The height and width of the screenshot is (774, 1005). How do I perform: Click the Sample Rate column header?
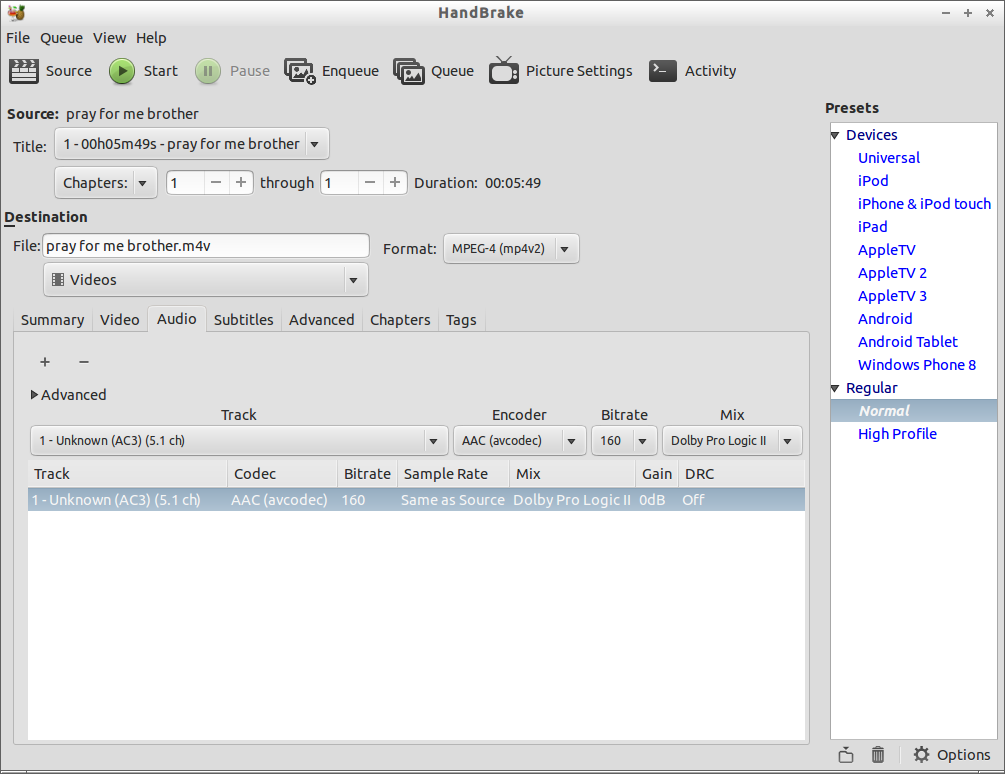pyautogui.click(x=454, y=474)
